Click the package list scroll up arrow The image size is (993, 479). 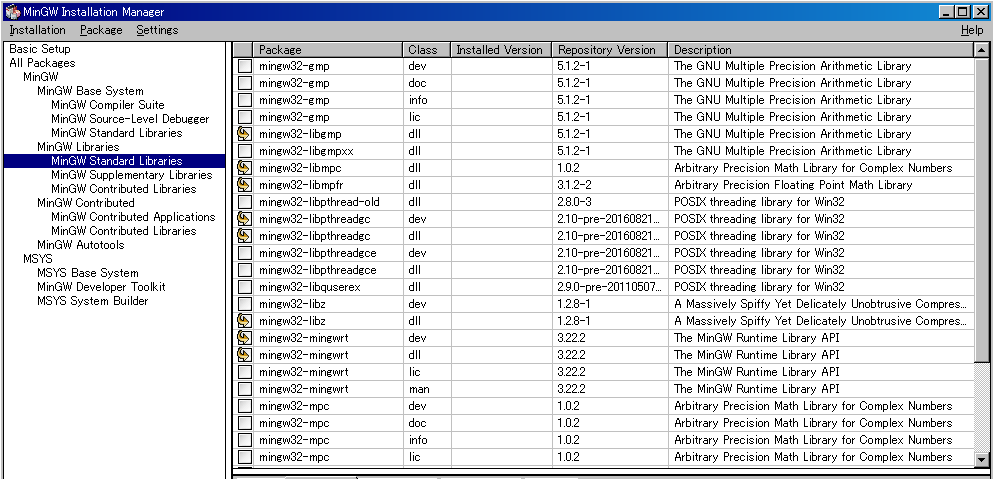click(x=982, y=49)
